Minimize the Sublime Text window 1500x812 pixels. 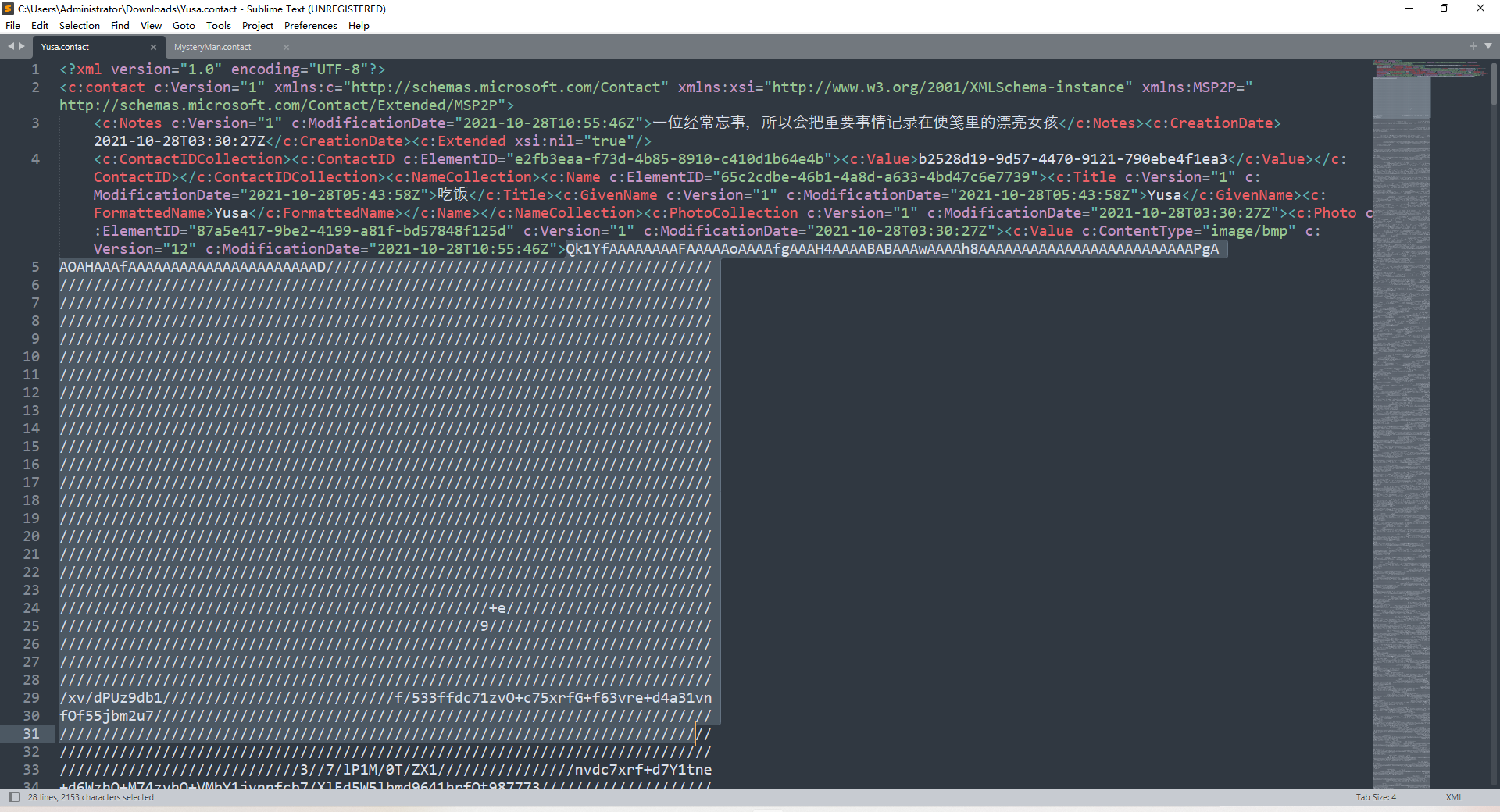point(1409,9)
